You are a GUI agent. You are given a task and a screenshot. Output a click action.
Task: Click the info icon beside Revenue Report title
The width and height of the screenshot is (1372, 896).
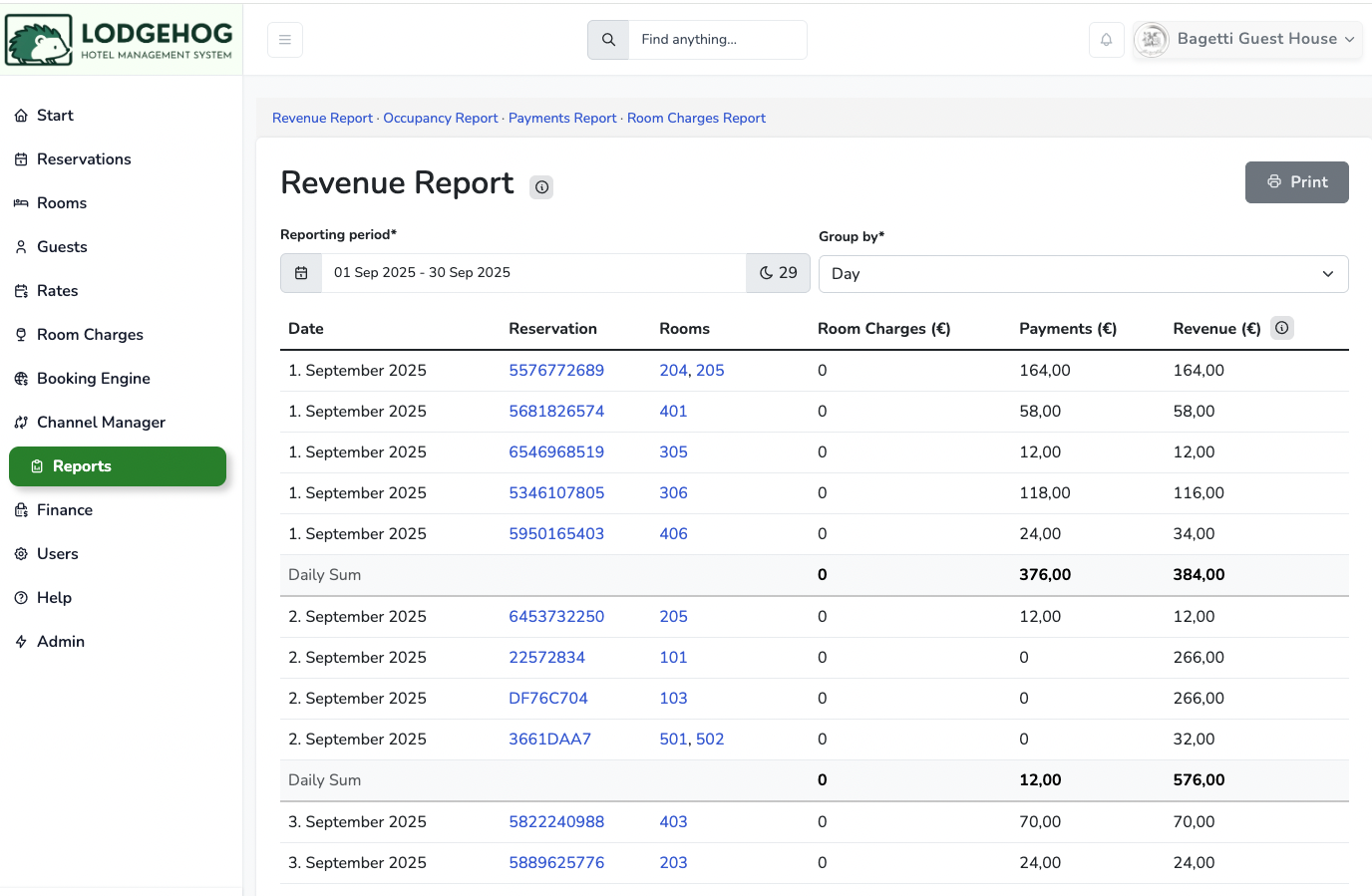point(541,187)
